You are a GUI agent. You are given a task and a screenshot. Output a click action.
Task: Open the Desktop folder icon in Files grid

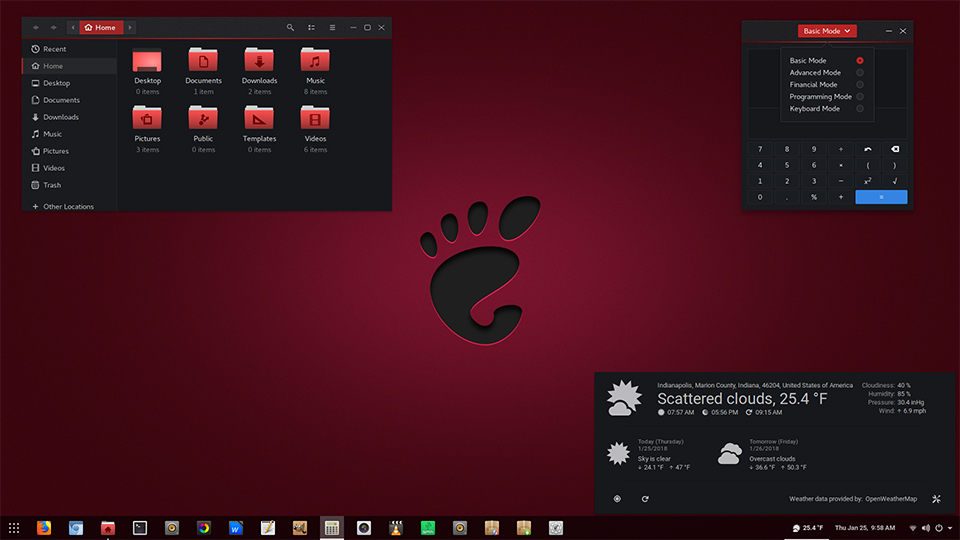147,60
